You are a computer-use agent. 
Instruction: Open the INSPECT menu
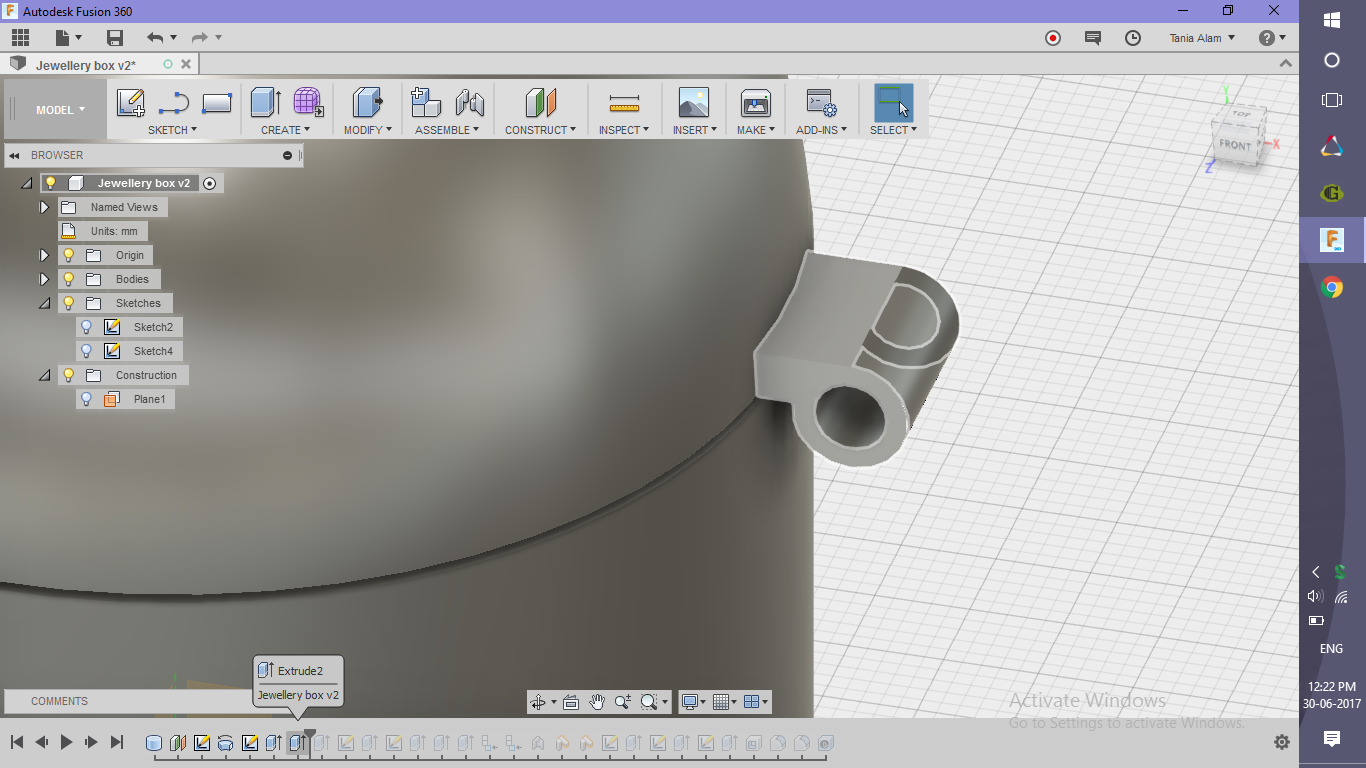tap(624, 130)
